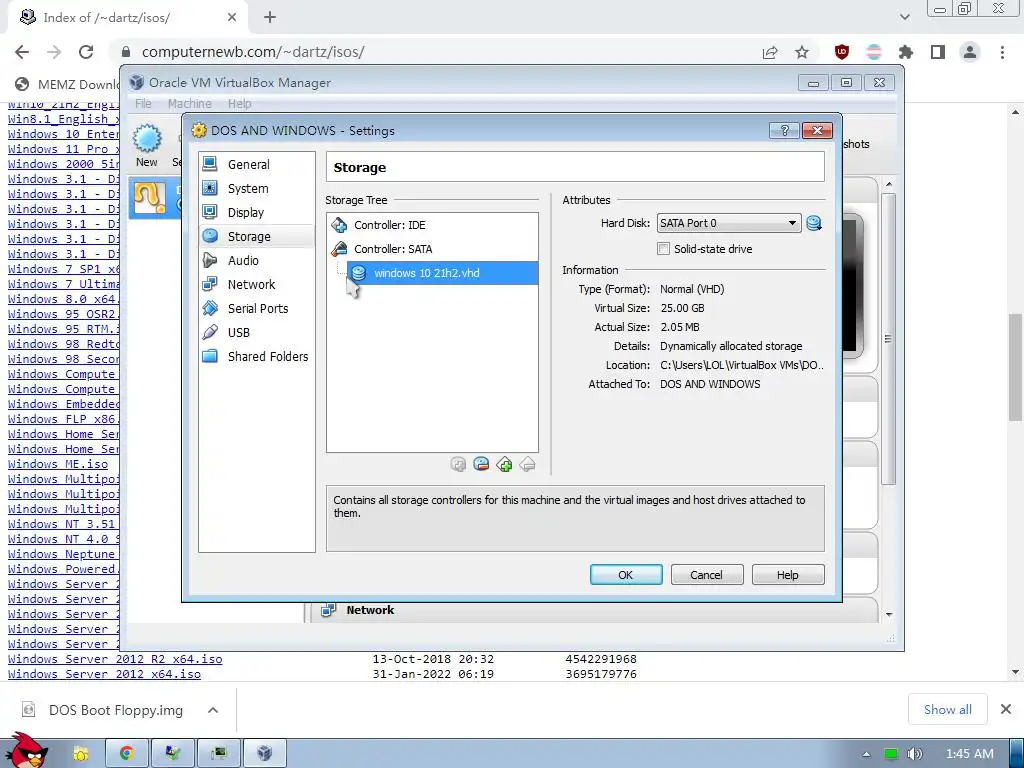Open the System settings category
This screenshot has width=1024, height=768.
pos(257,189)
